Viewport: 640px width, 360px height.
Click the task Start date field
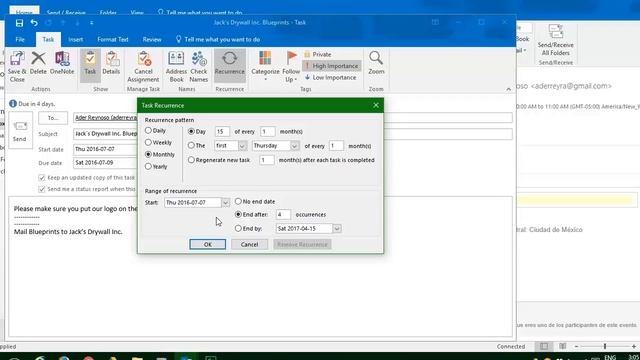point(105,149)
